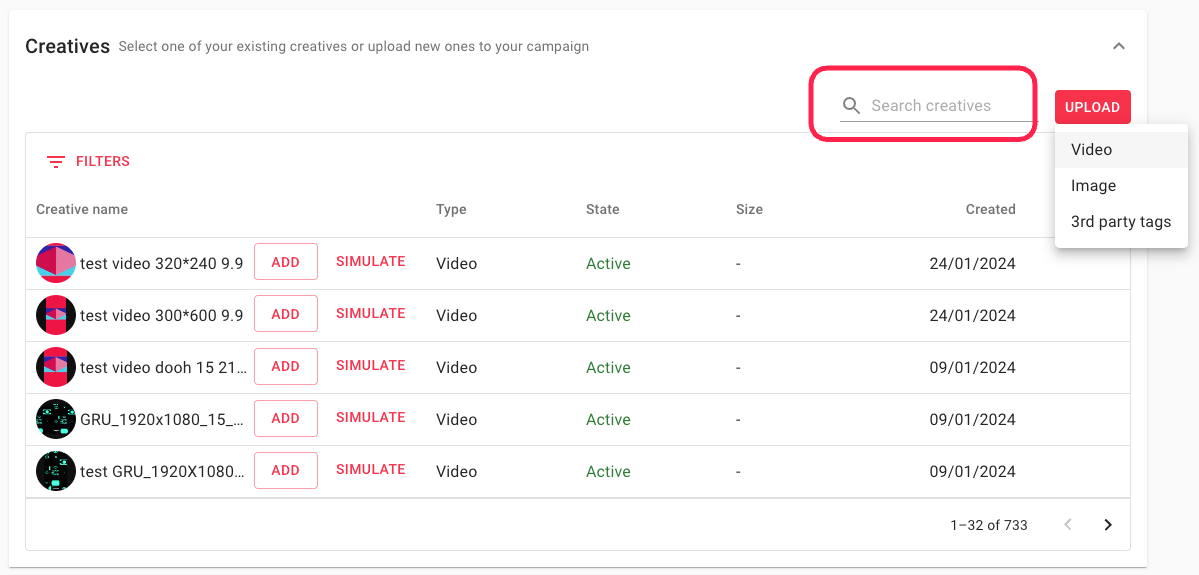Go to previous page of creatives
The width and height of the screenshot is (1199, 575).
(x=1068, y=525)
